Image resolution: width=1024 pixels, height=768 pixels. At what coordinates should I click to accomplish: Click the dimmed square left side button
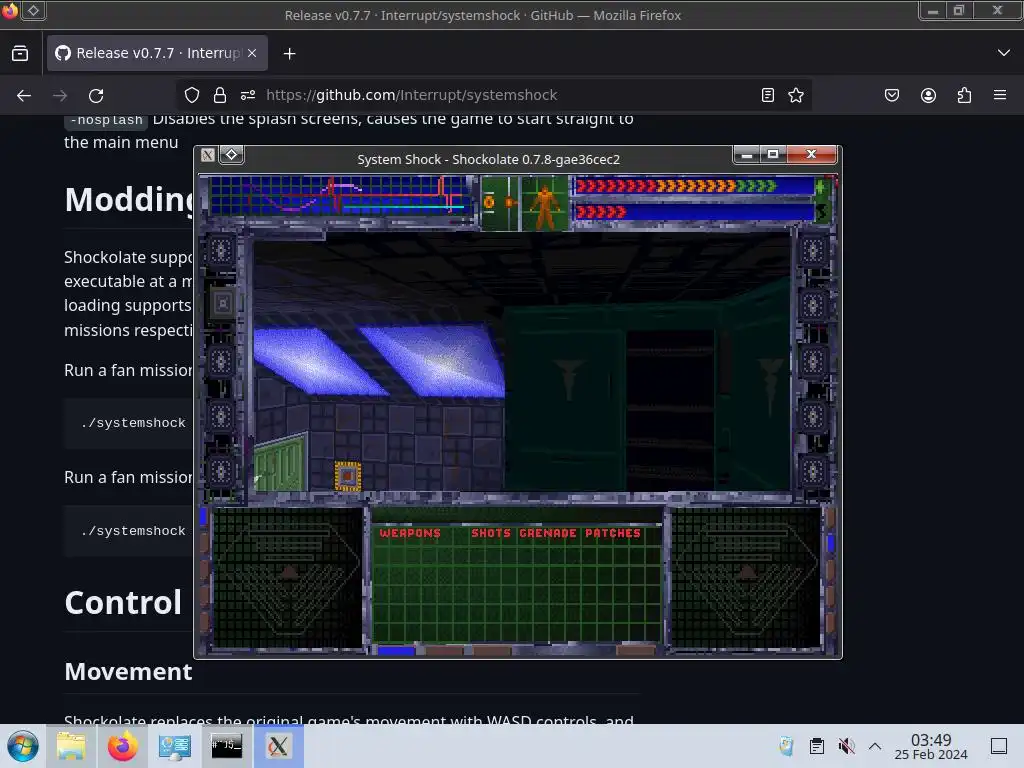(223, 304)
